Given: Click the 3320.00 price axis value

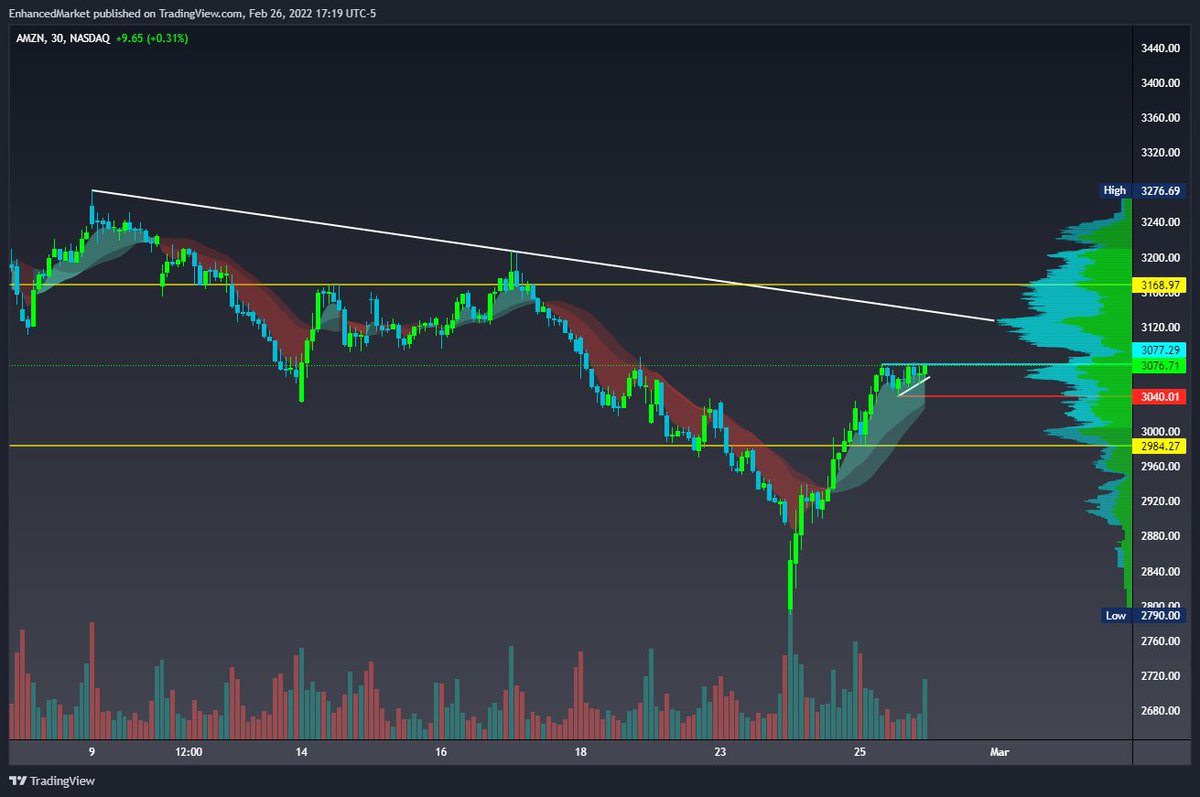Looking at the screenshot, I should (x=1161, y=153).
